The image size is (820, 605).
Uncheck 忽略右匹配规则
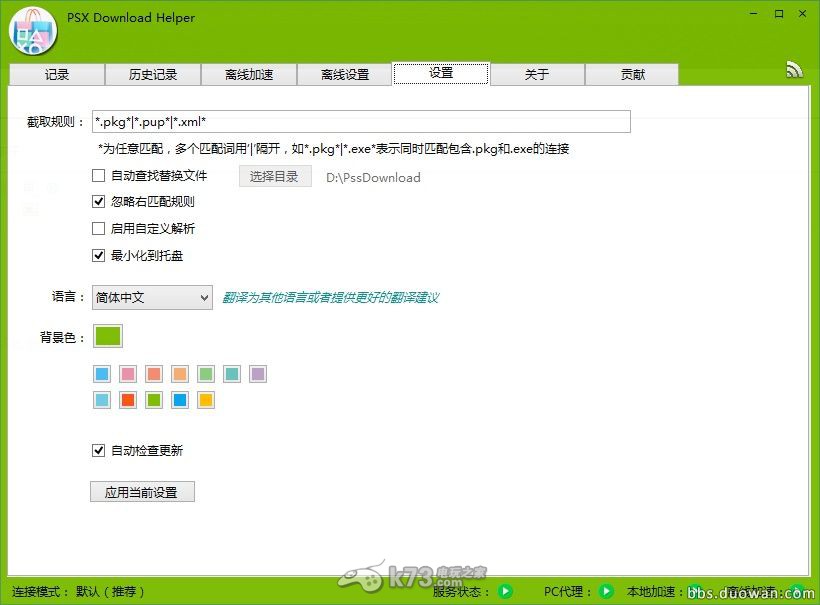click(x=98, y=201)
